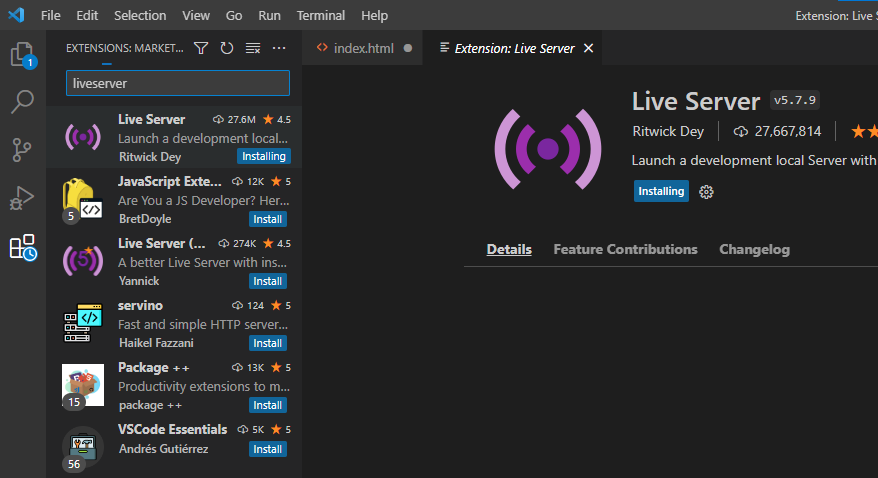This screenshot has width=878, height=478.
Task: Select the servino extension icon
Action: point(83,322)
